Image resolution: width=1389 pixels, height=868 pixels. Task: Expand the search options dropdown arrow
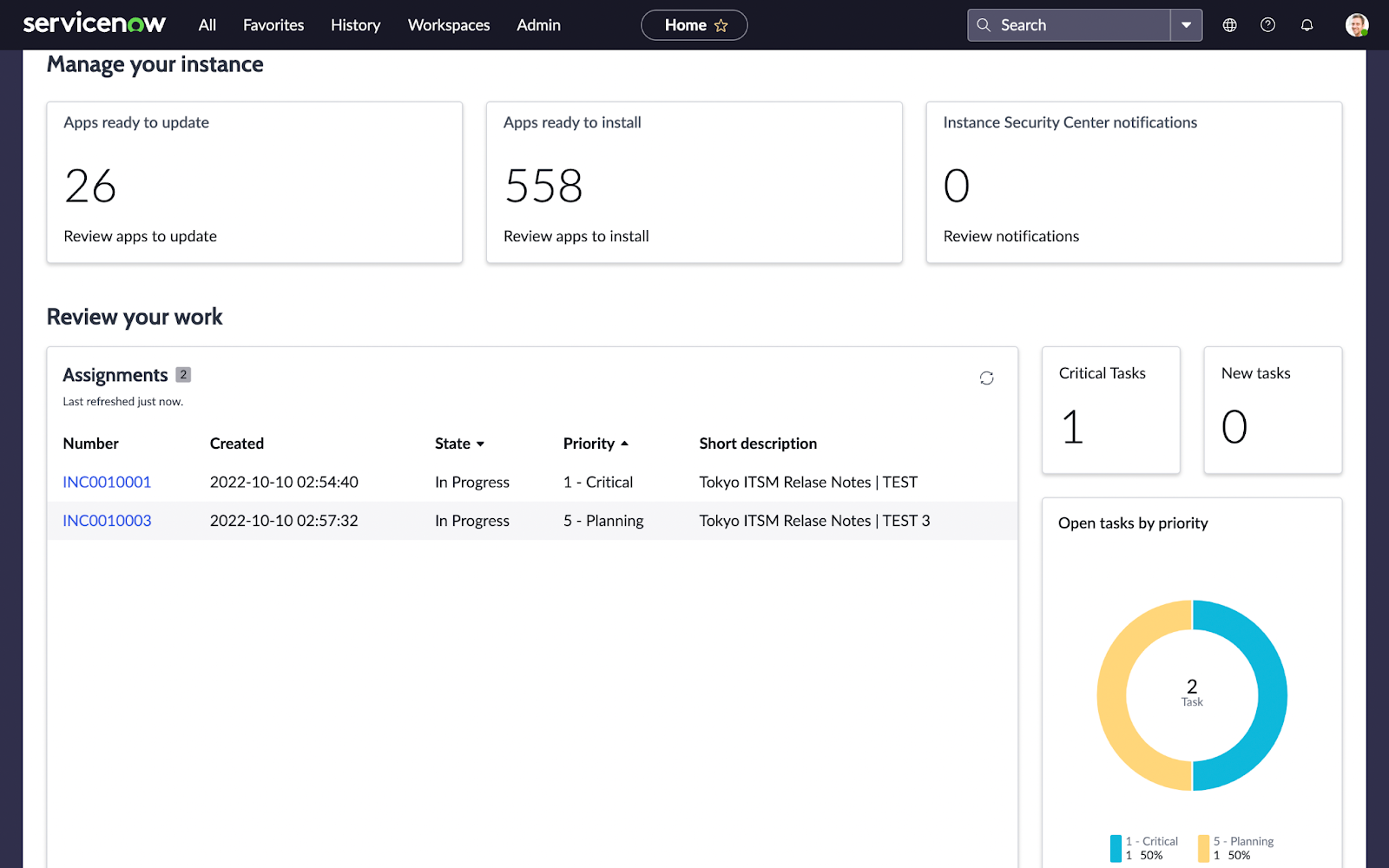click(1186, 25)
